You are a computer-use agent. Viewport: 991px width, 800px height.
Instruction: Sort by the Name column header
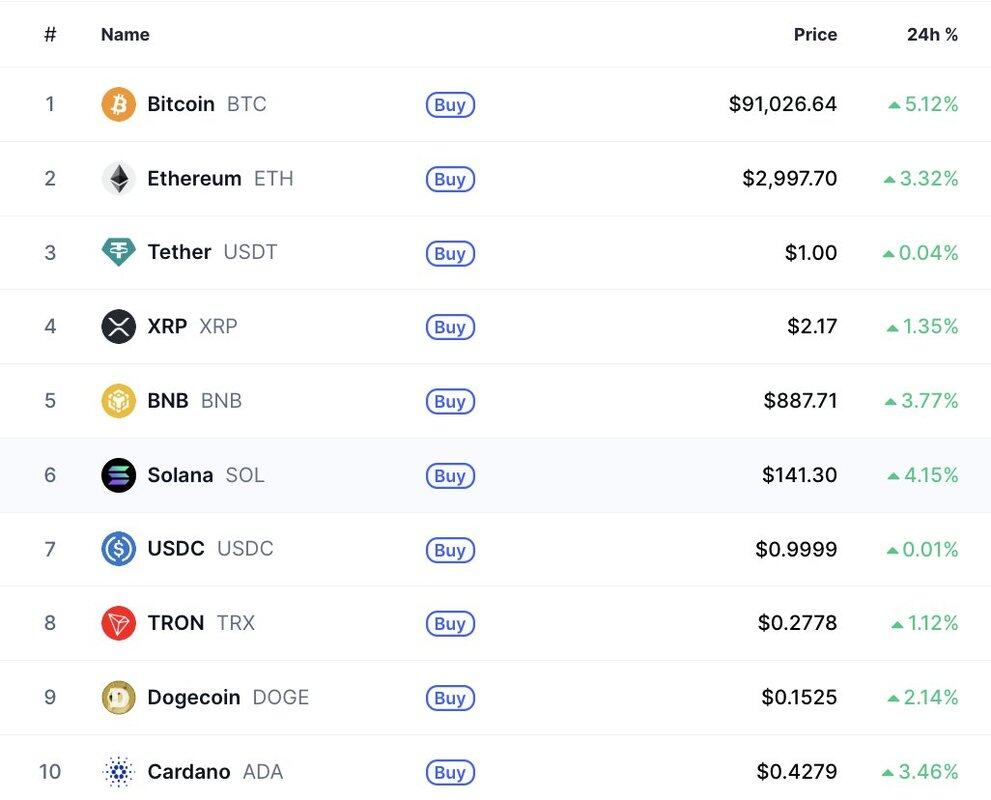coord(125,34)
